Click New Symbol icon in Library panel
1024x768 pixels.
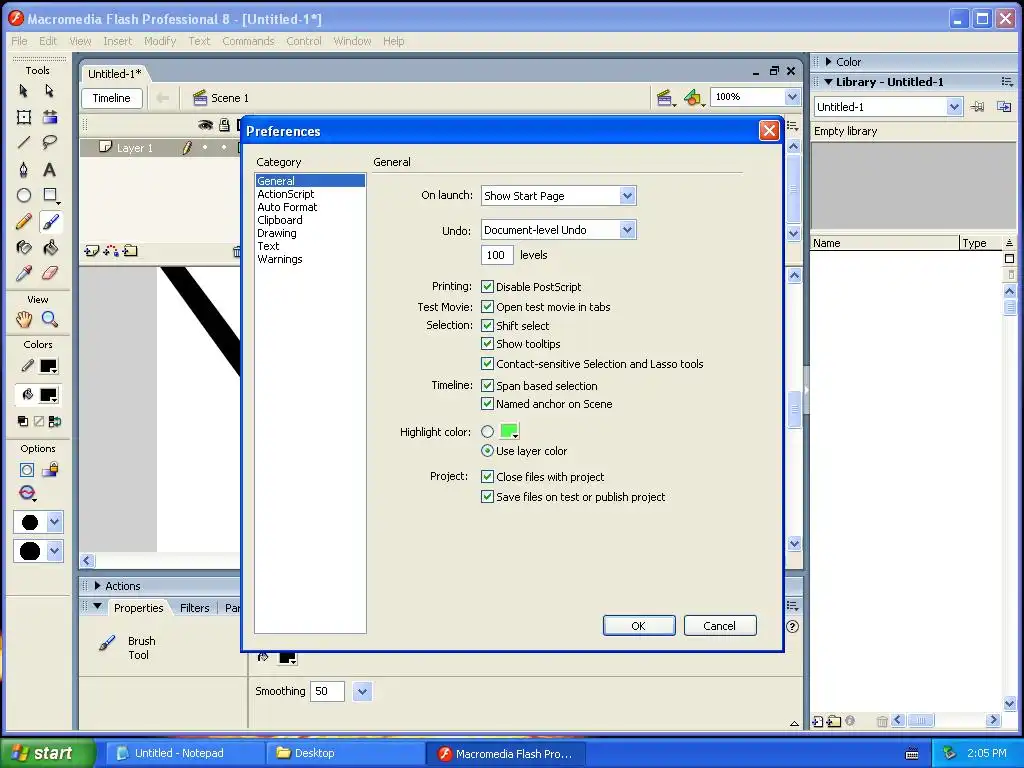pyautogui.click(x=818, y=721)
